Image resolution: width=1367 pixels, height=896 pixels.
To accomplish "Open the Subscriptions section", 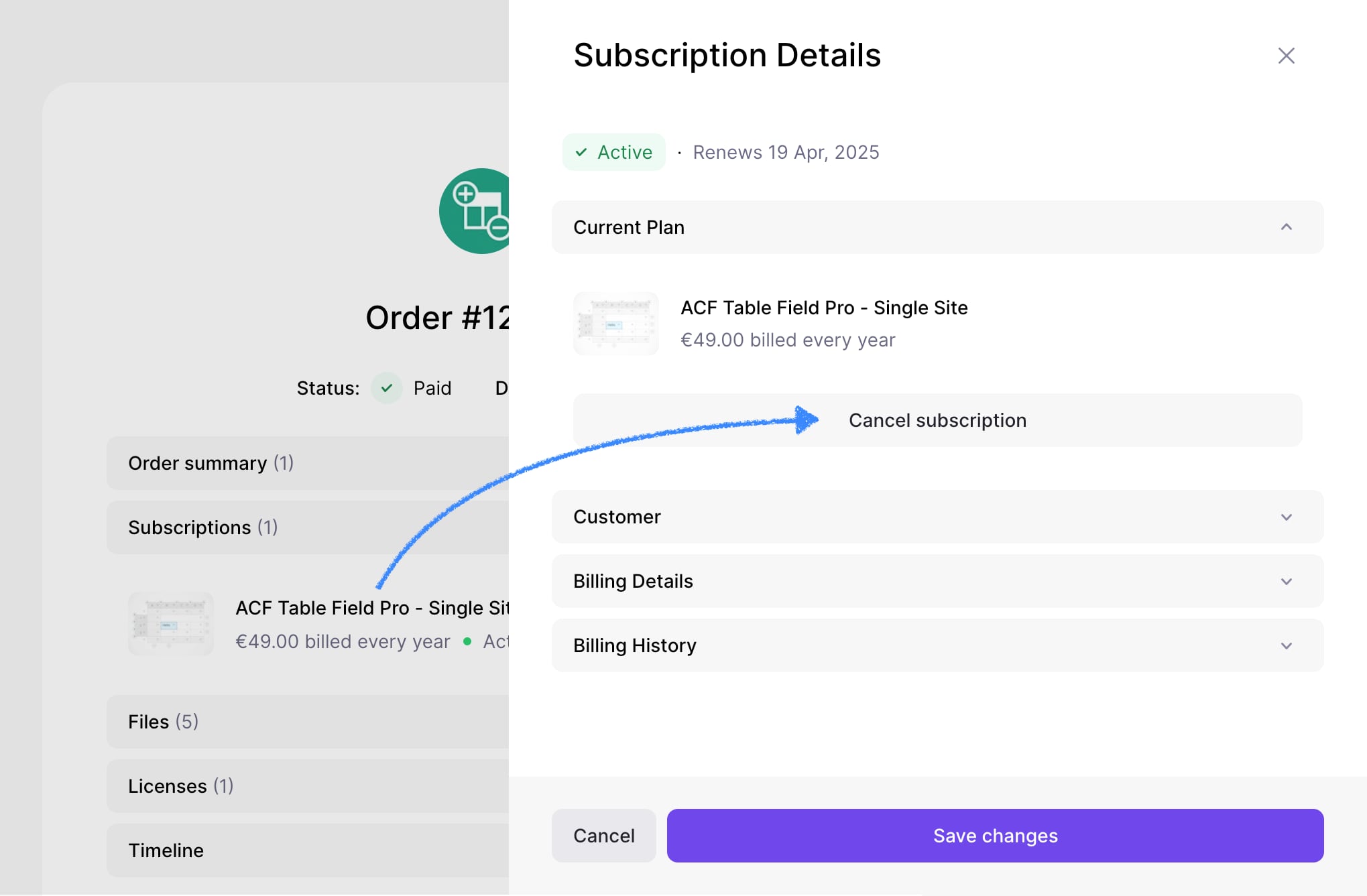I will 308,527.
